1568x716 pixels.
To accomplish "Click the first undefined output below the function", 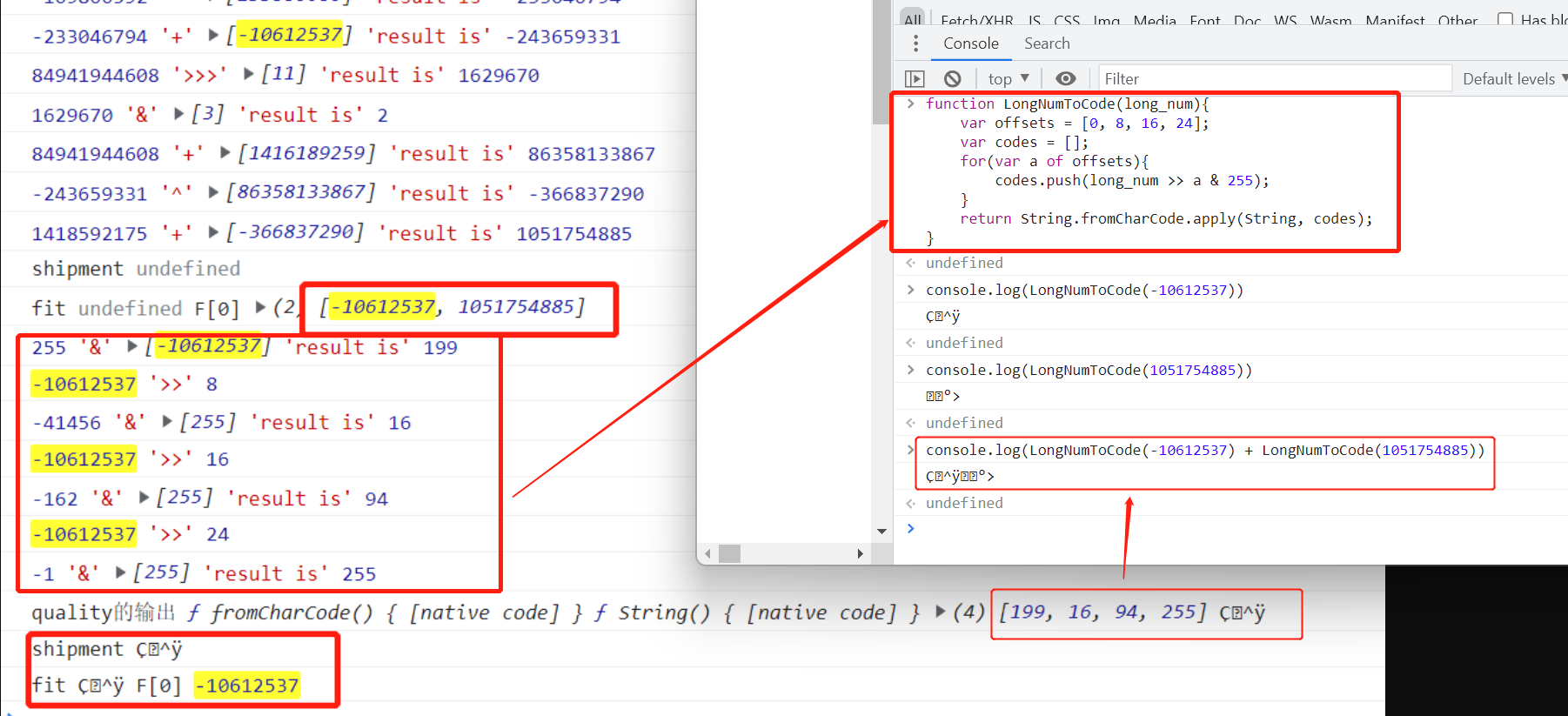I will click(964, 263).
